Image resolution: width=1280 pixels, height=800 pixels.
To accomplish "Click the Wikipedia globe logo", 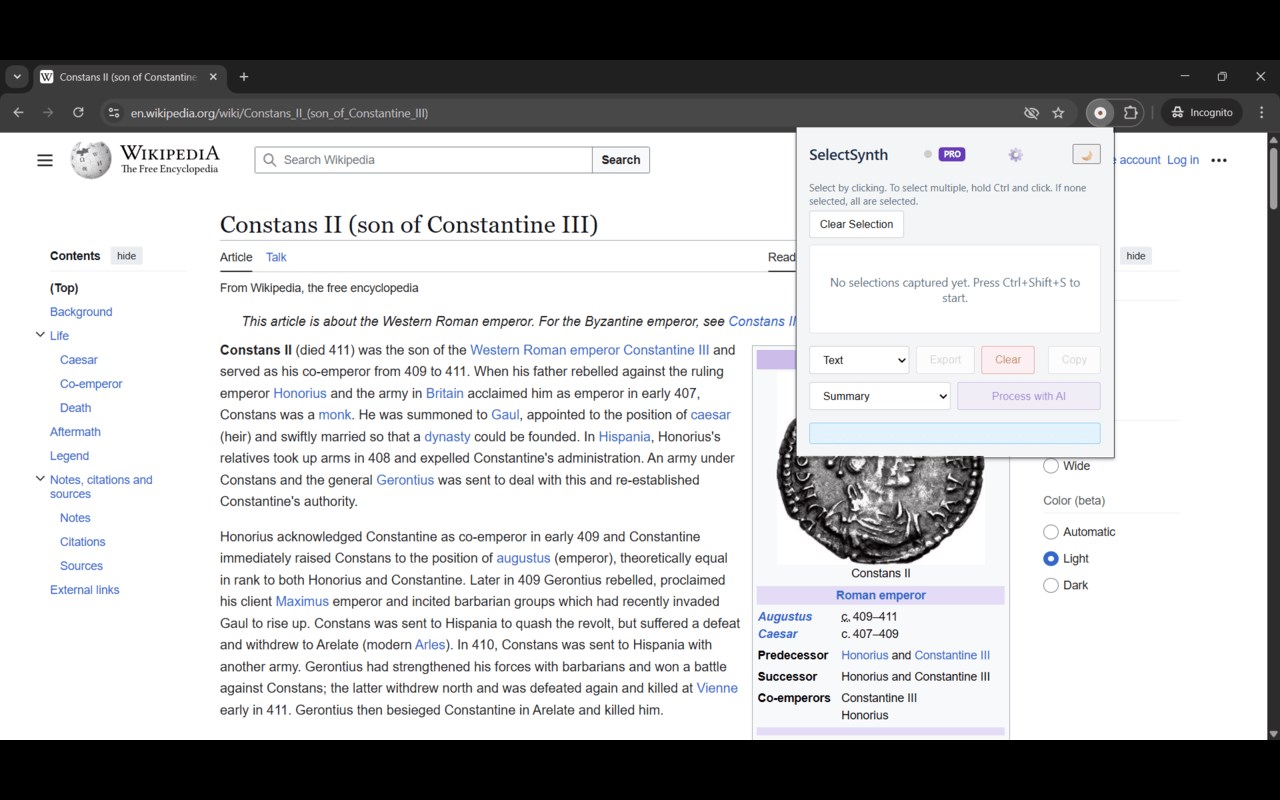I will coord(91,160).
